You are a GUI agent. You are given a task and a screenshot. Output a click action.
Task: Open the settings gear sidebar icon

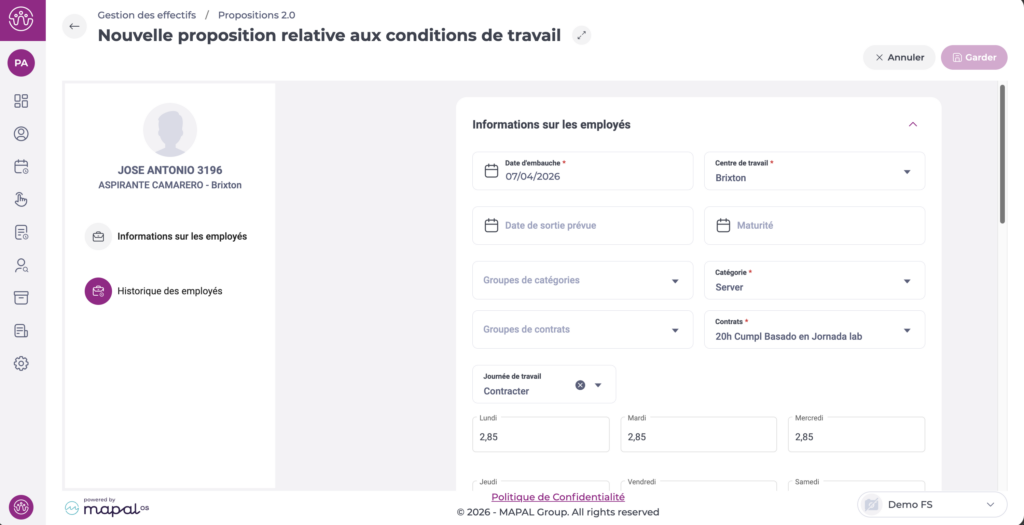pos(21,363)
